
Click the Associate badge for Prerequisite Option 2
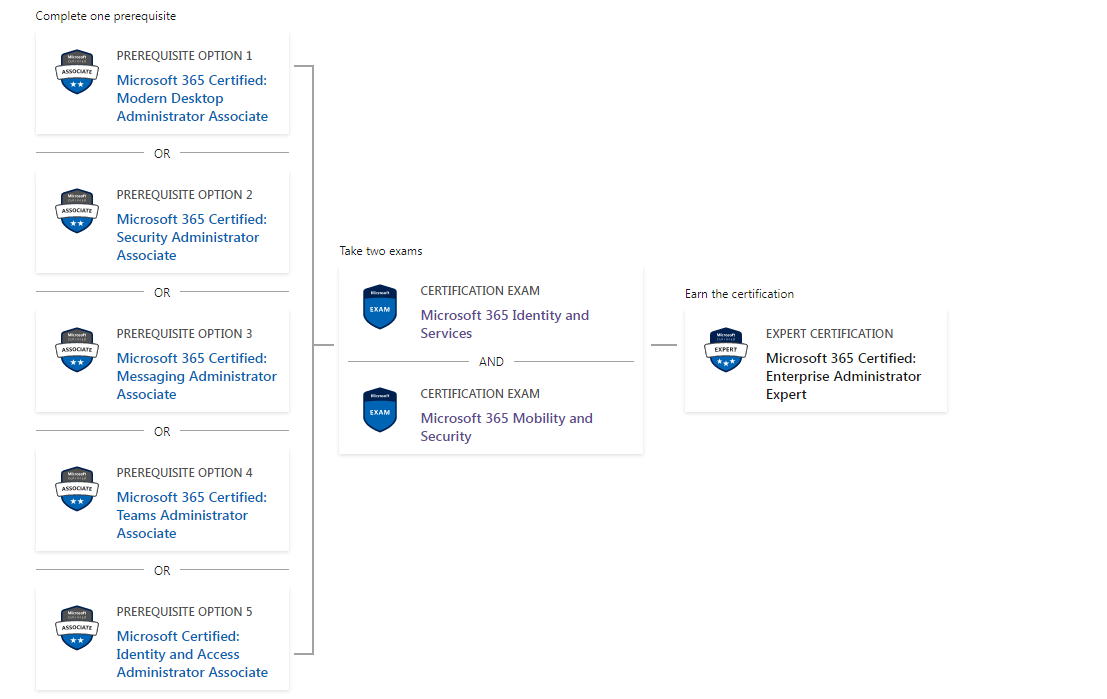pos(77,210)
